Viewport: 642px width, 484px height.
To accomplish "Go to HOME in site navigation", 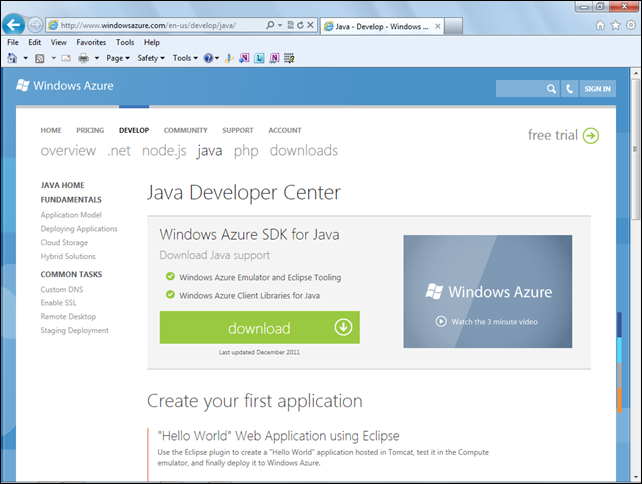I will (51, 130).
